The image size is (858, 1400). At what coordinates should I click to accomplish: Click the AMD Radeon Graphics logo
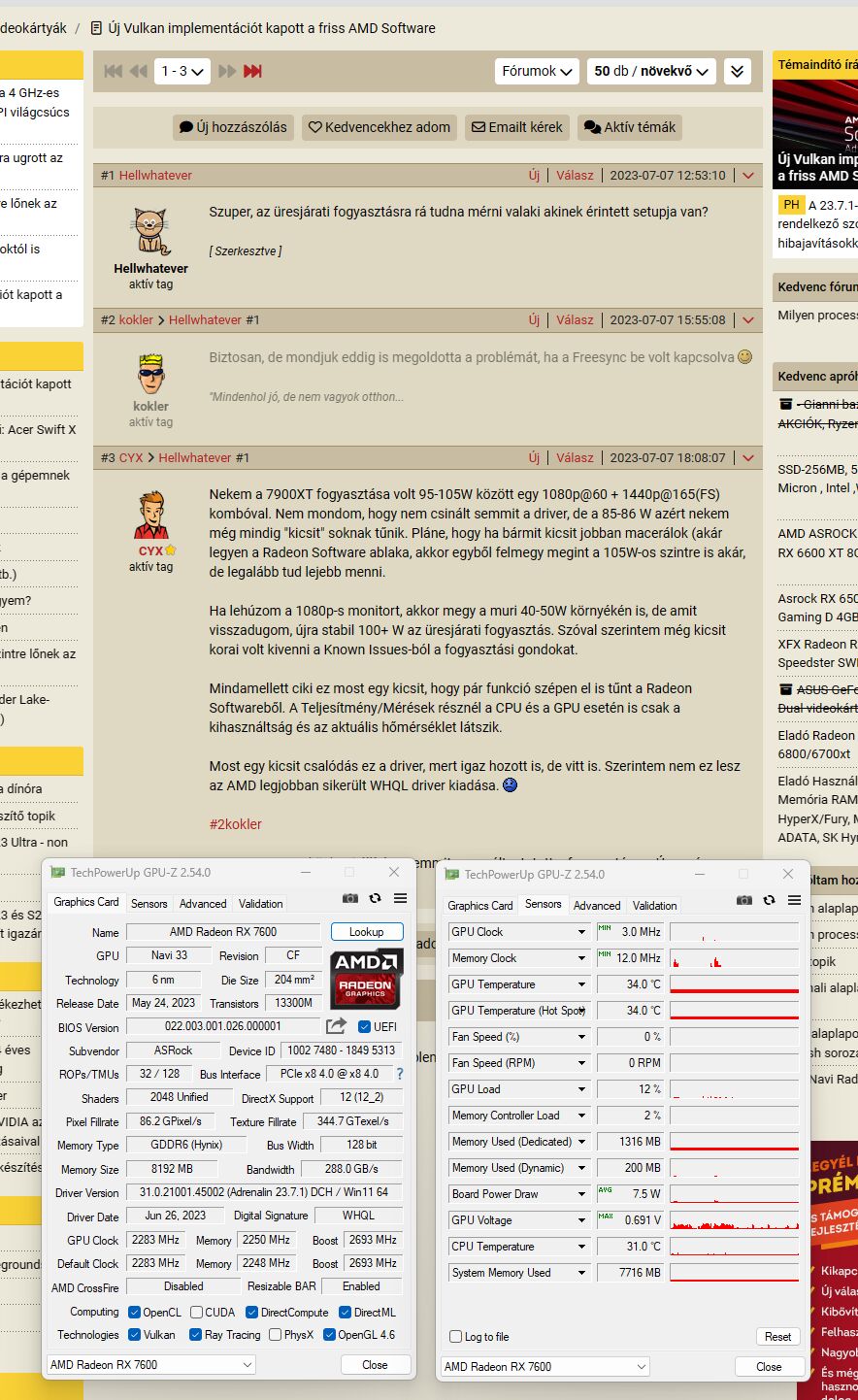[367, 979]
